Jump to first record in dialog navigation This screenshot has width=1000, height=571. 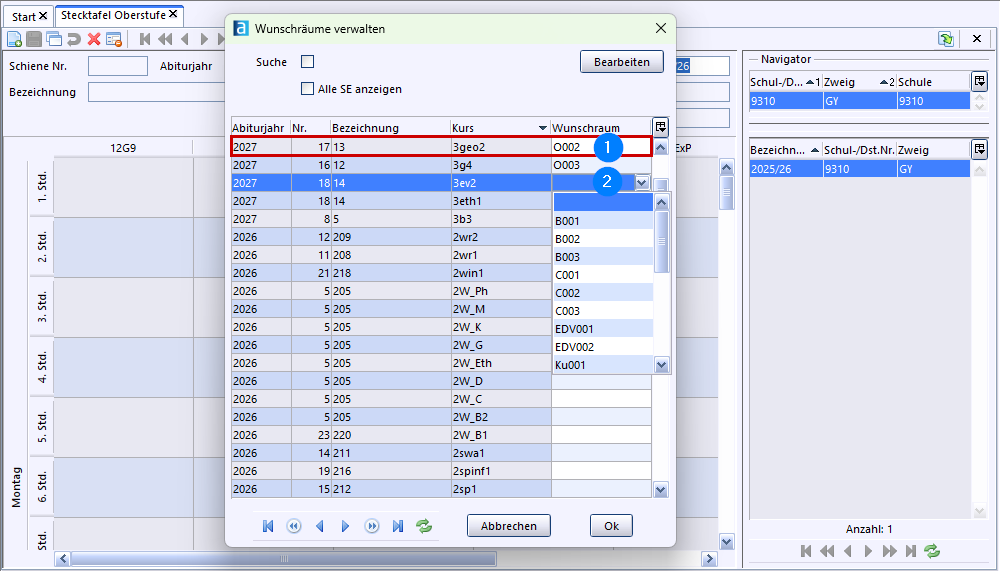click(x=268, y=526)
